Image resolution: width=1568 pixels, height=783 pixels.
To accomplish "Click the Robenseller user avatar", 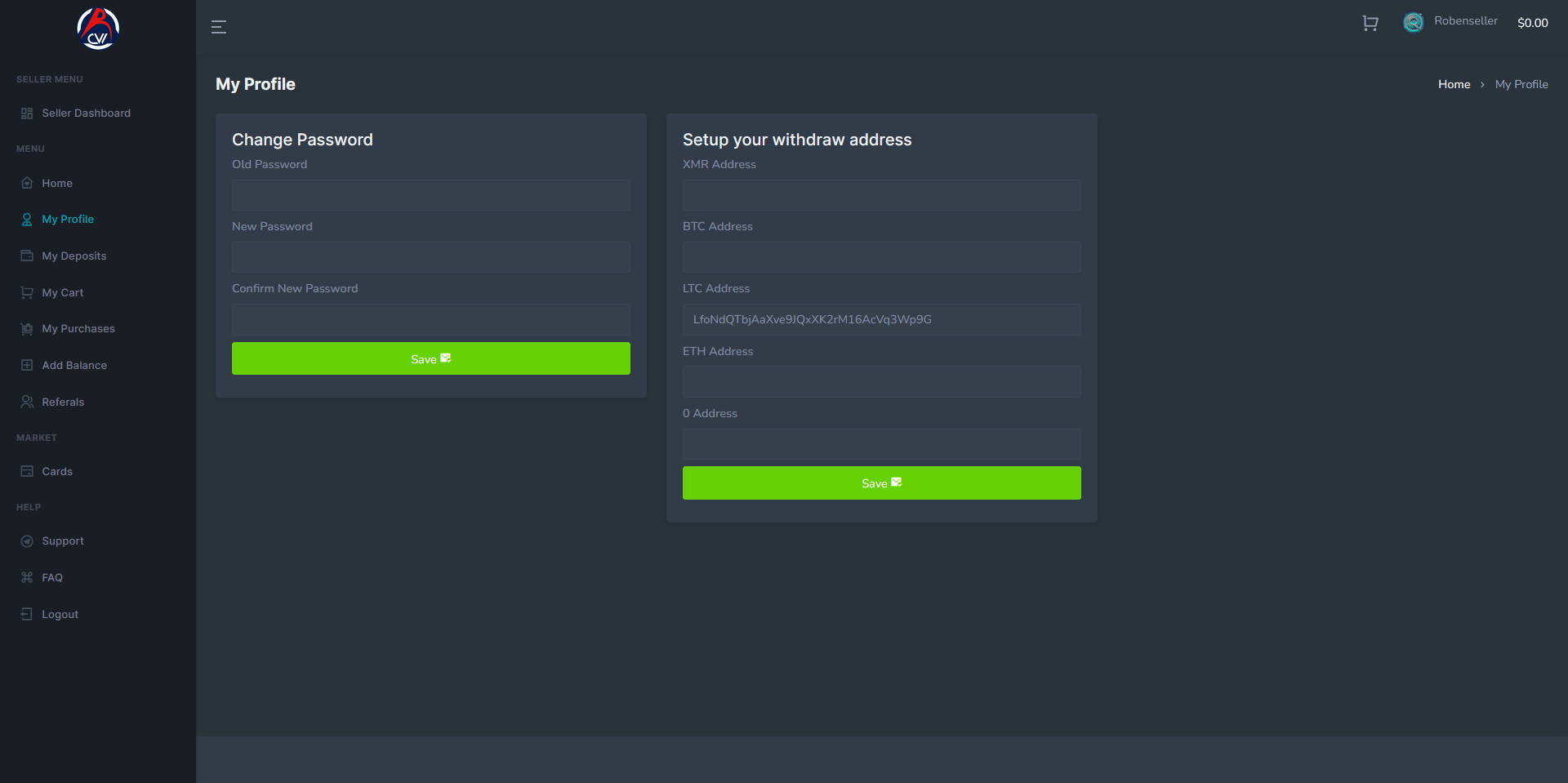I will pyautogui.click(x=1414, y=22).
